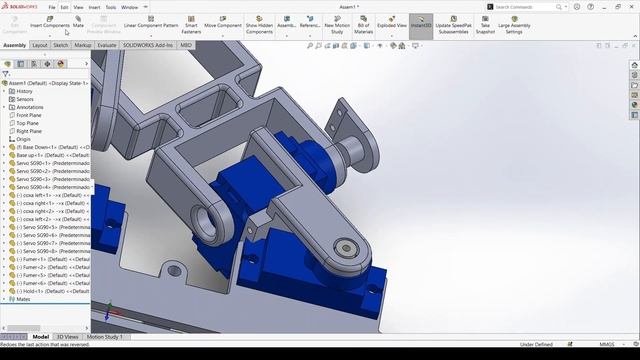Launch Smart Fasteners
Viewport: 640px width, 360px height.
pos(191,25)
